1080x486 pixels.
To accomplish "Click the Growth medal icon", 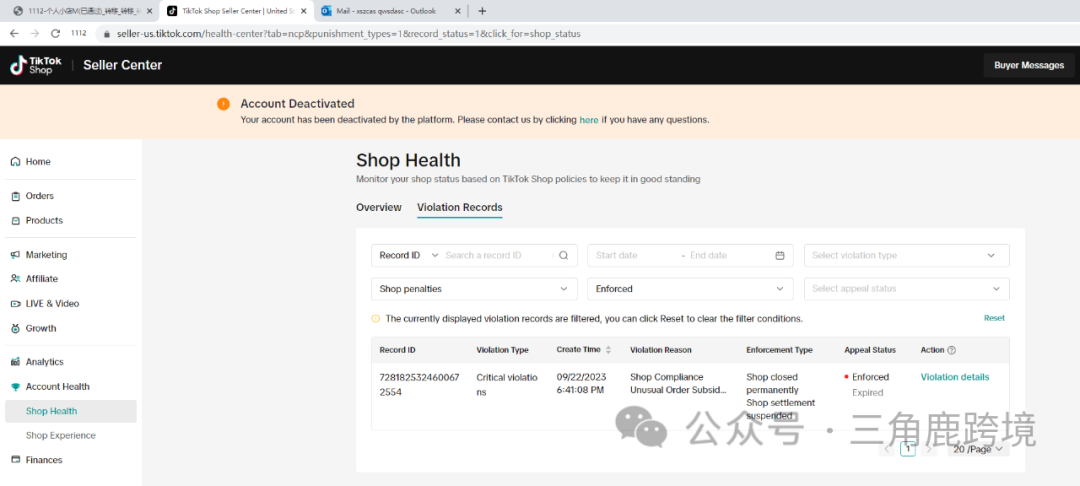I will pyautogui.click(x=15, y=328).
